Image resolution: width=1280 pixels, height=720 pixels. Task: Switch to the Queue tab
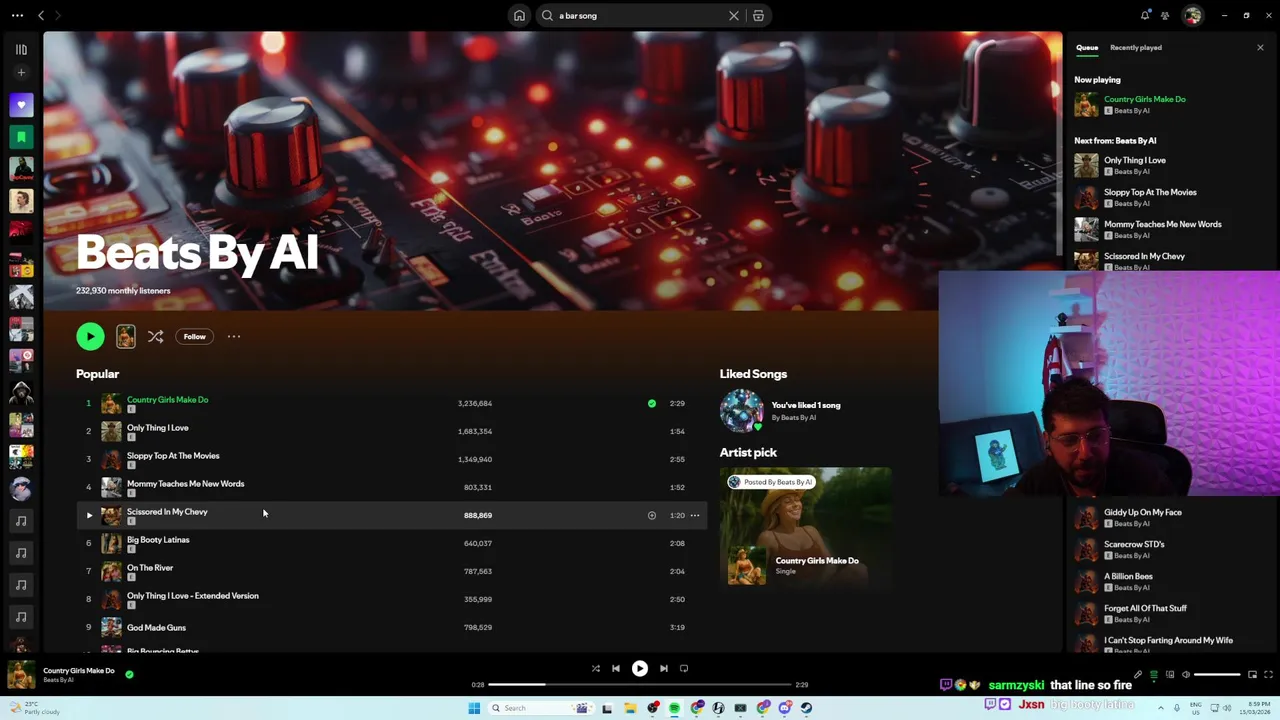point(1087,48)
